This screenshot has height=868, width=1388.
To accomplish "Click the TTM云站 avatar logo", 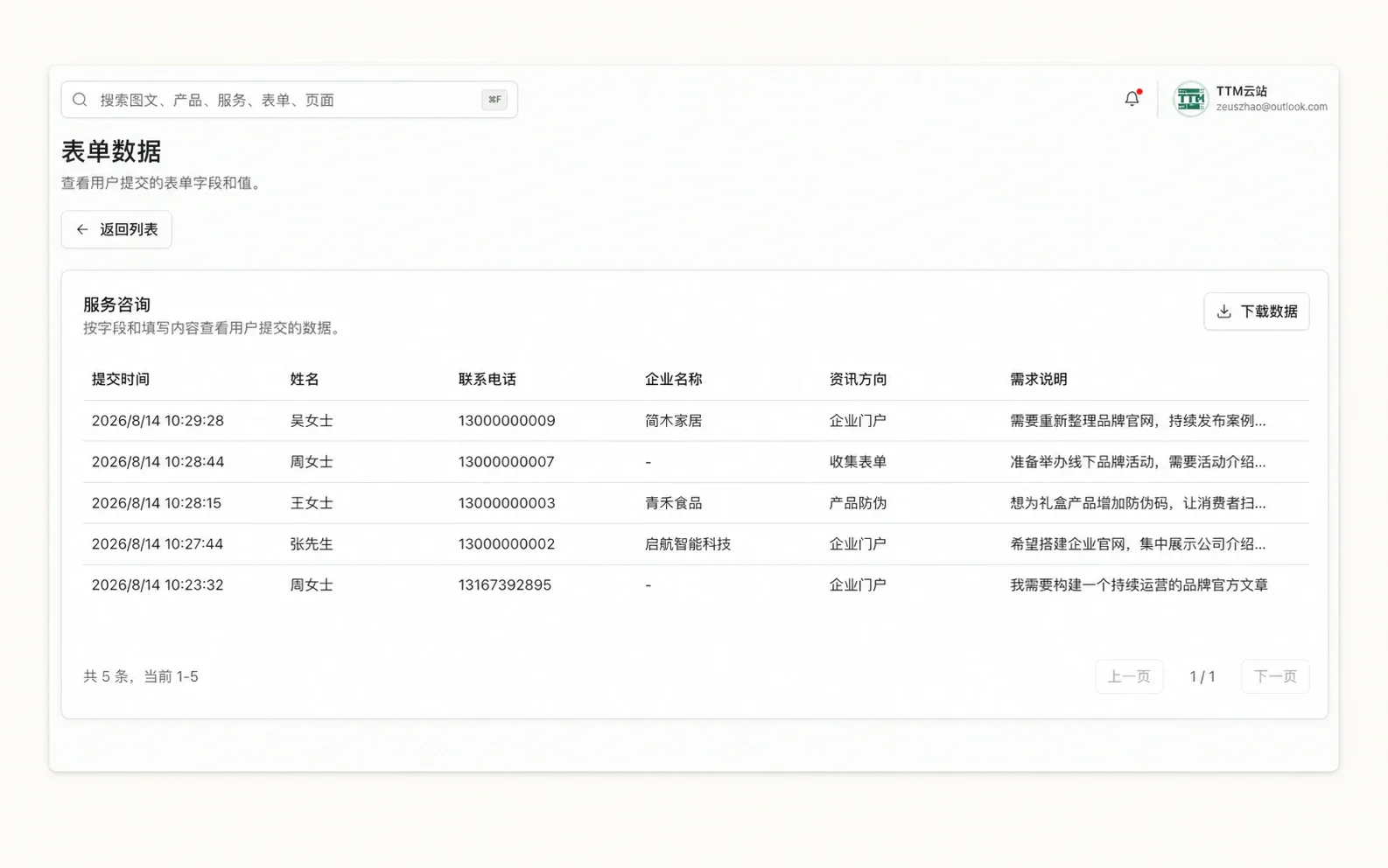I will tap(1190, 99).
